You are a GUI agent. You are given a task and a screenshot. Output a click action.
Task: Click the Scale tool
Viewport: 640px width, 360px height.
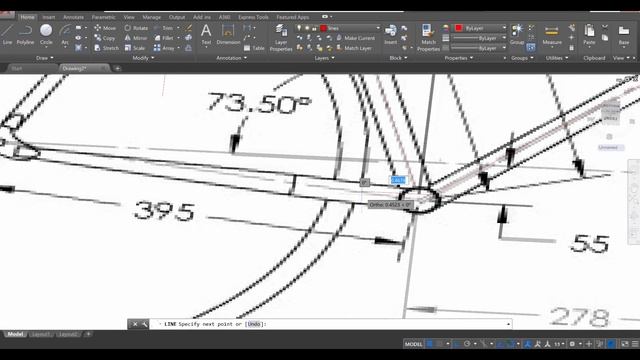coord(135,48)
